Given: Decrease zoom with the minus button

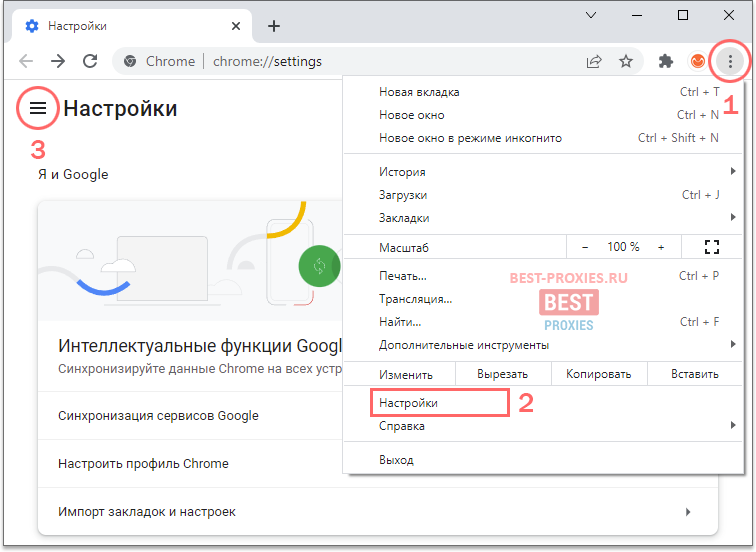Looking at the screenshot, I should (585, 247).
